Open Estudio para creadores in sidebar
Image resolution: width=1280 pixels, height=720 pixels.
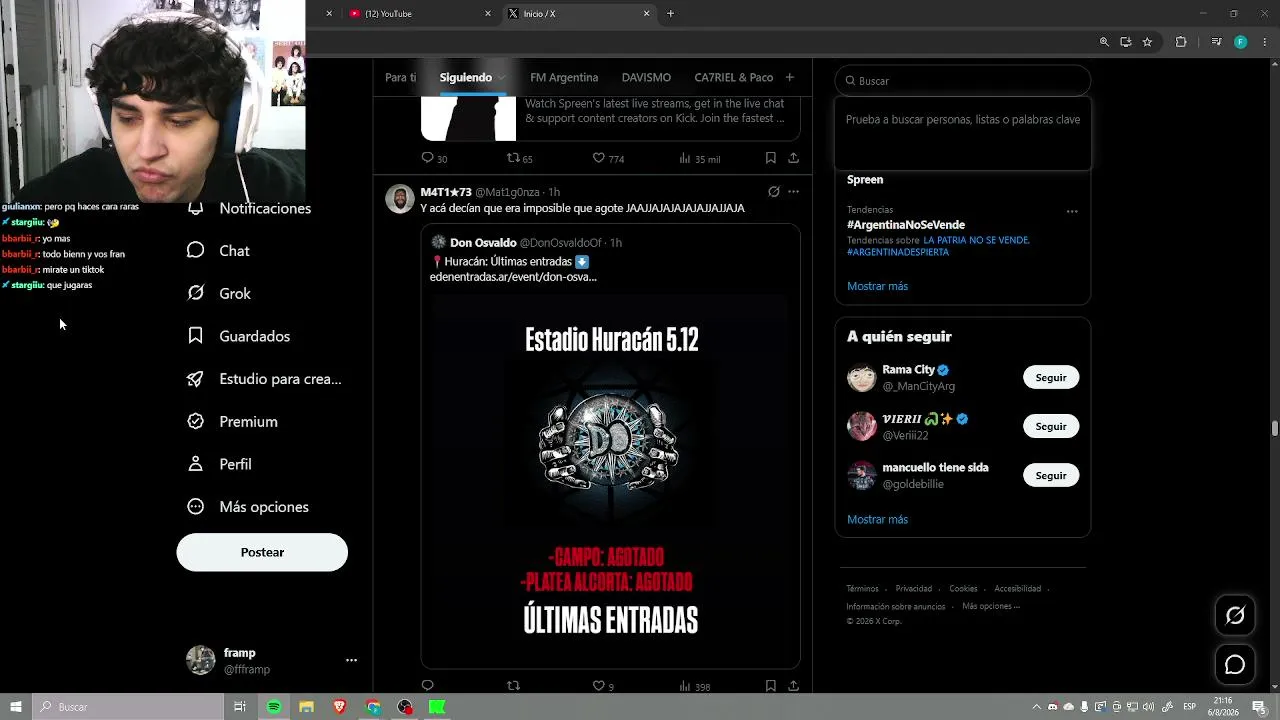coord(264,379)
